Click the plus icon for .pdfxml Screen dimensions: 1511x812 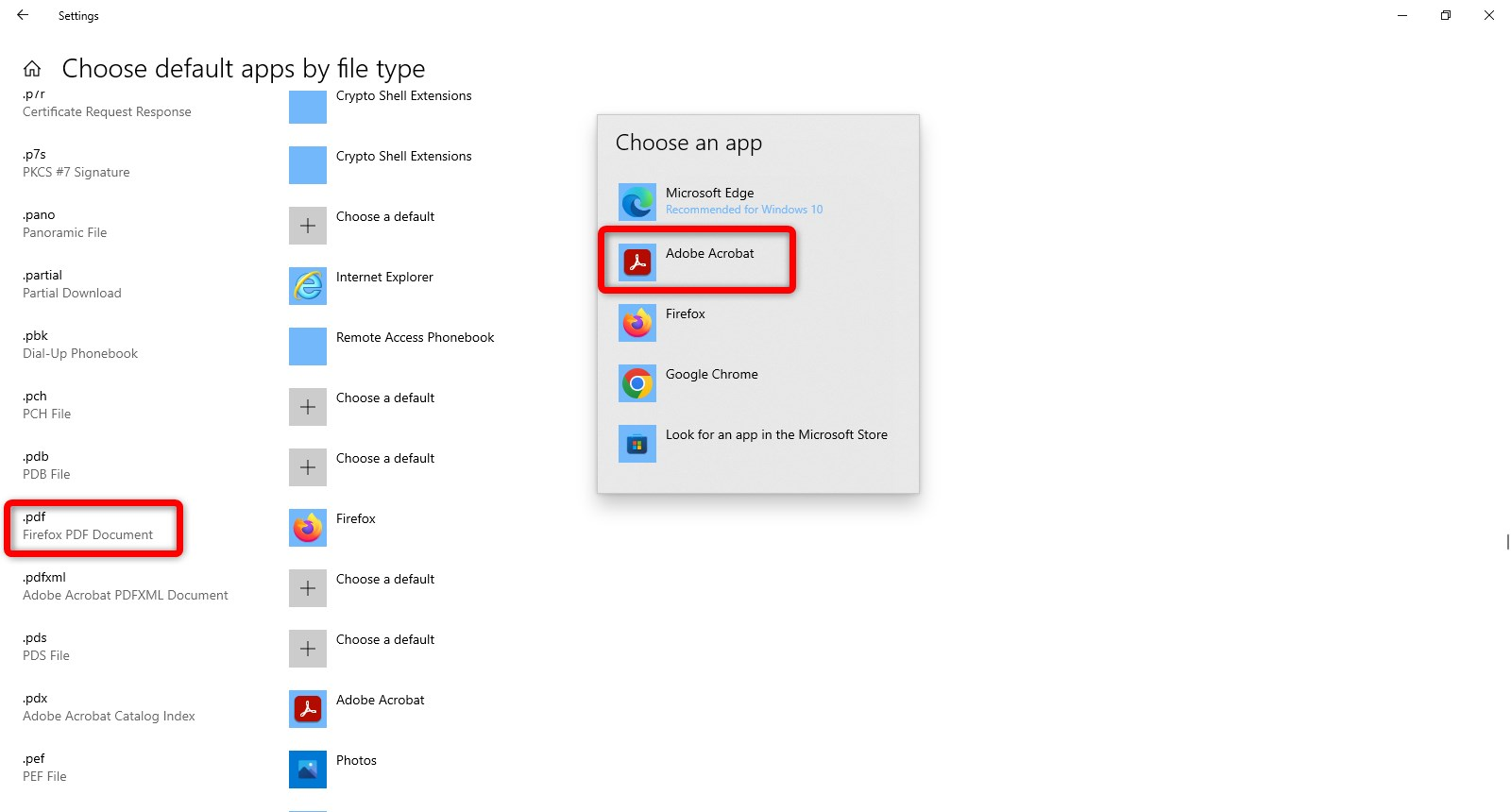pyautogui.click(x=308, y=588)
